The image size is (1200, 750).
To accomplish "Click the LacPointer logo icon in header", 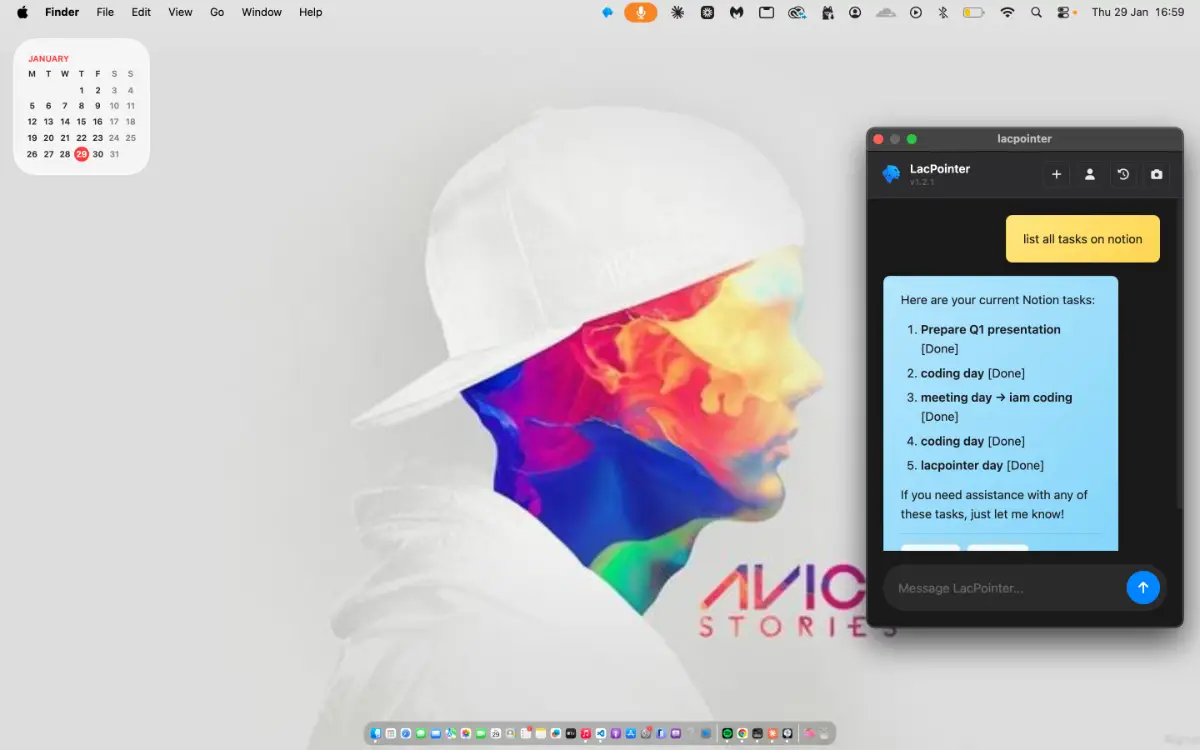I will [891, 174].
